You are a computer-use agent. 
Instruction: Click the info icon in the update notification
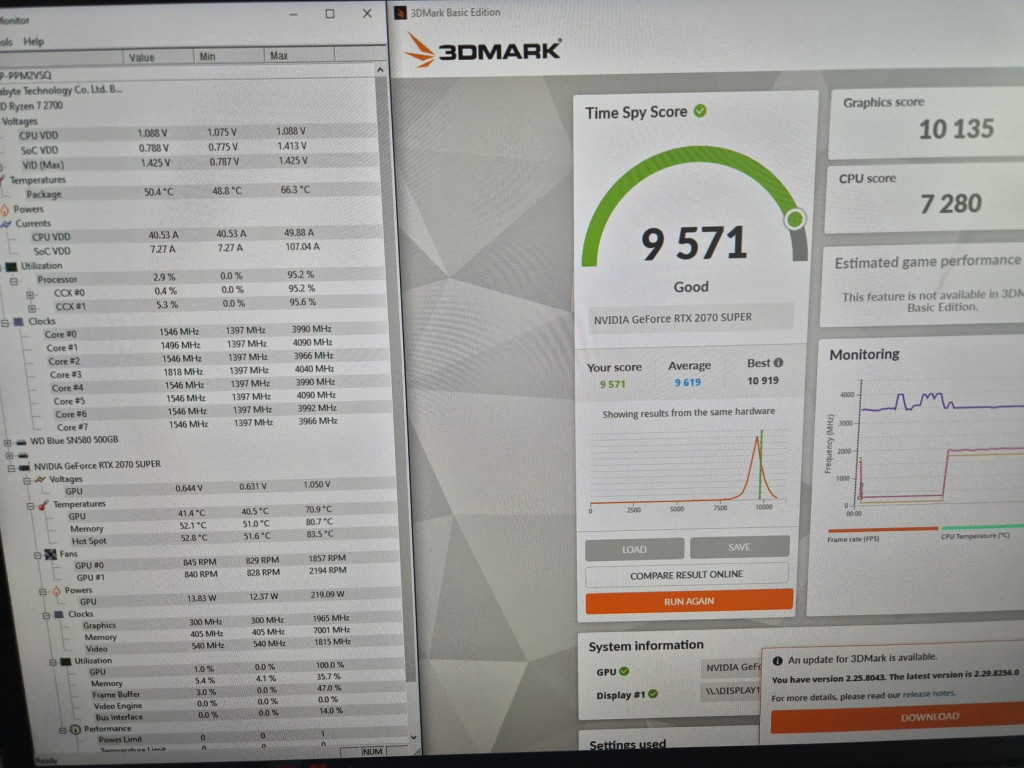pyautogui.click(x=777, y=660)
